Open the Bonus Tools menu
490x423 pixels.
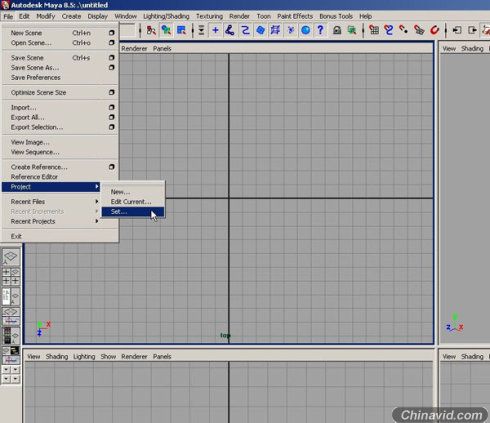336,16
